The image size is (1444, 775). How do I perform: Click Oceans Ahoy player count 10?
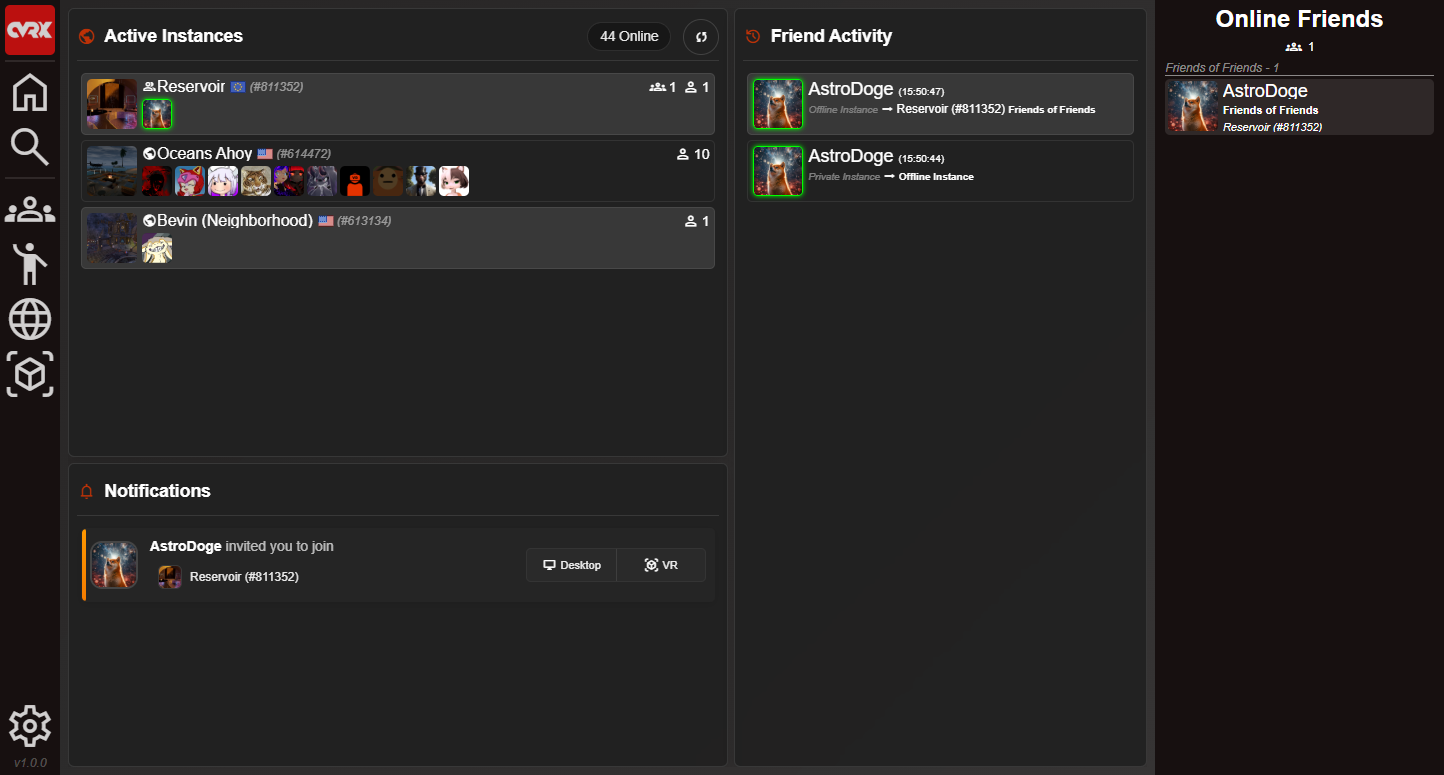pyautogui.click(x=693, y=154)
